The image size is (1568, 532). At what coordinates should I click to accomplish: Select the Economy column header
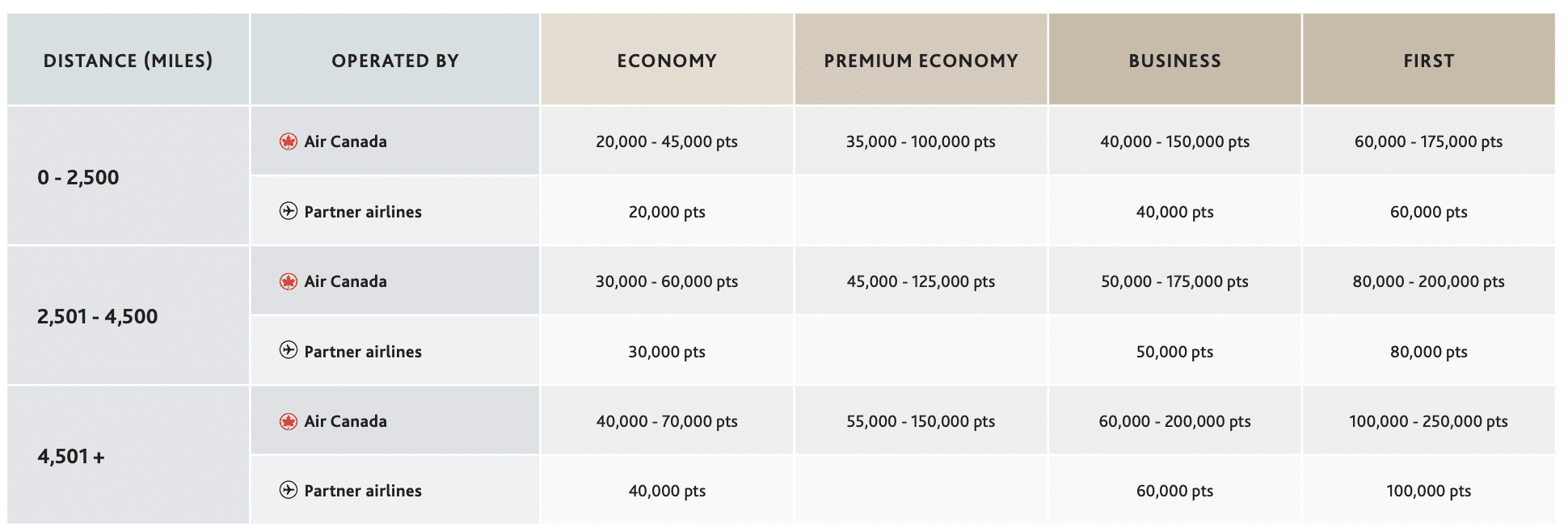point(667,61)
